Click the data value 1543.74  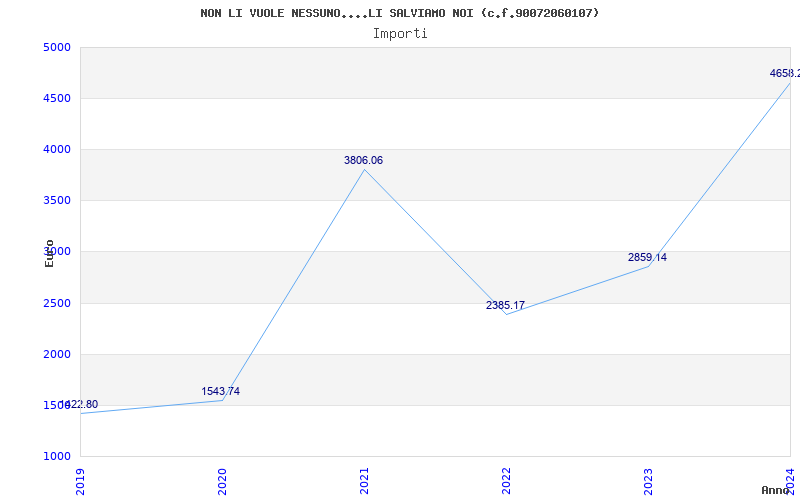[220, 391]
